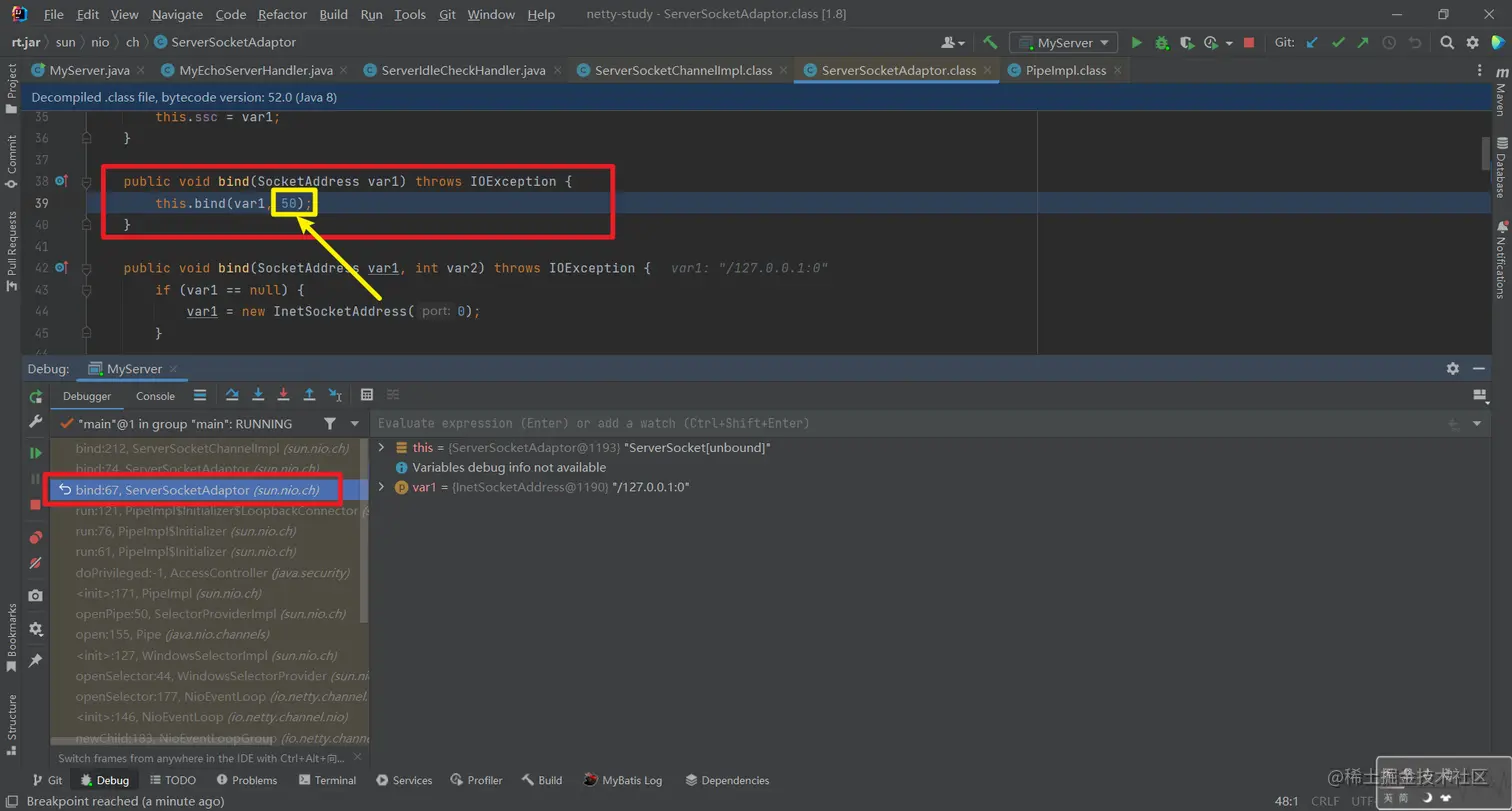Screen dimensions: 1512x811
Task: Close the ServerSocketAdaptor.class tab
Action: point(988,71)
